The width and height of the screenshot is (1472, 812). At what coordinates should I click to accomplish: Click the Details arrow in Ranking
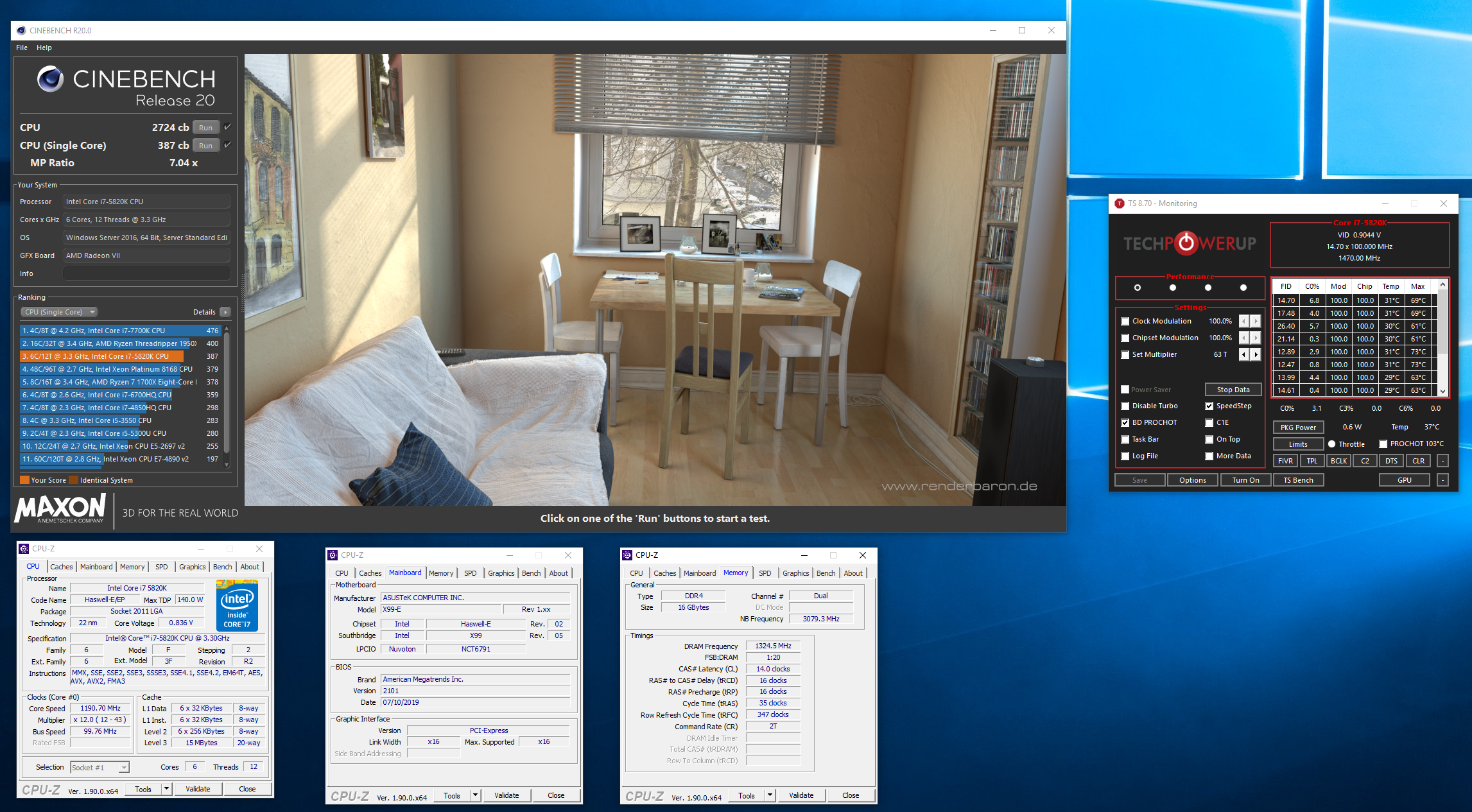click(x=225, y=312)
